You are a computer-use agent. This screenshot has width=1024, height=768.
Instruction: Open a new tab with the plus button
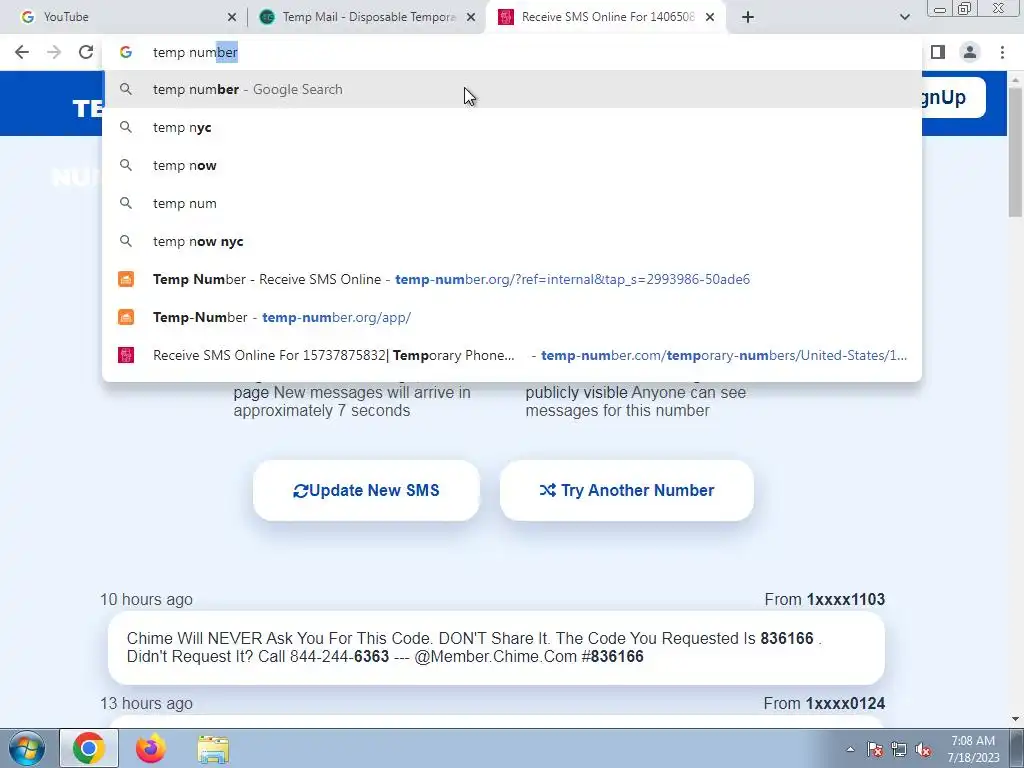coord(748,17)
